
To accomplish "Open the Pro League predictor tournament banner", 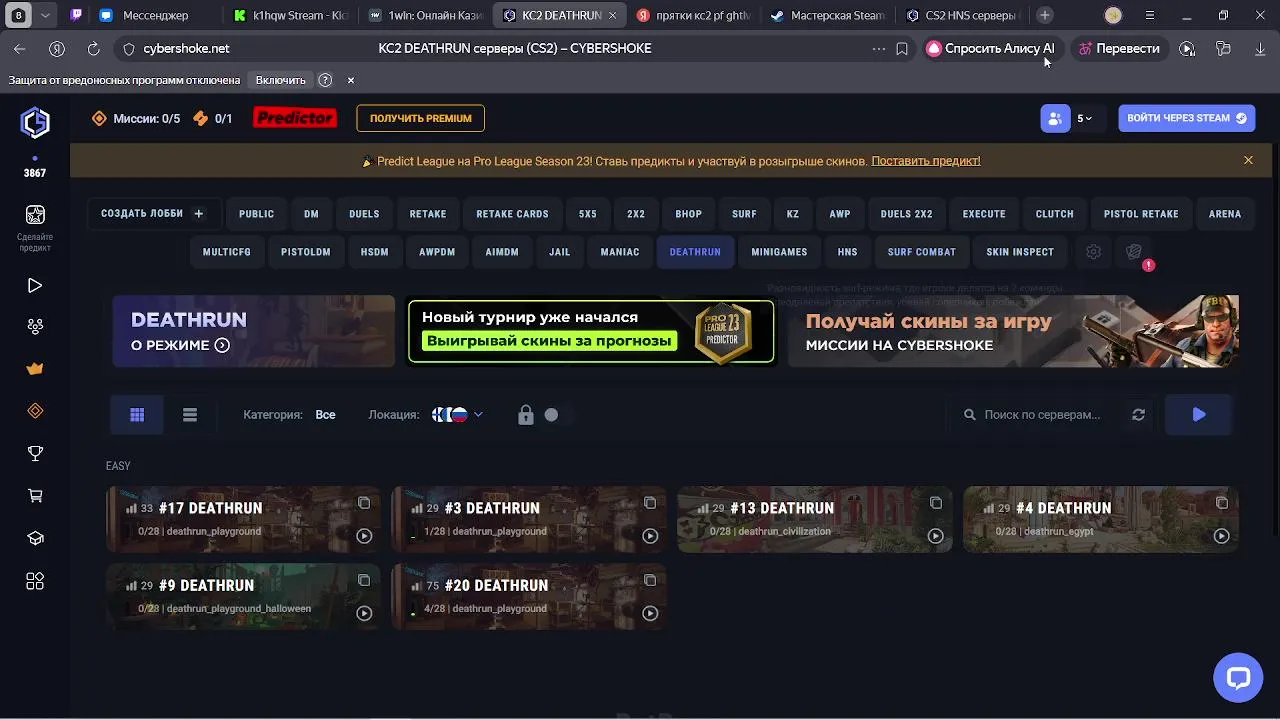I will pyautogui.click(x=591, y=331).
